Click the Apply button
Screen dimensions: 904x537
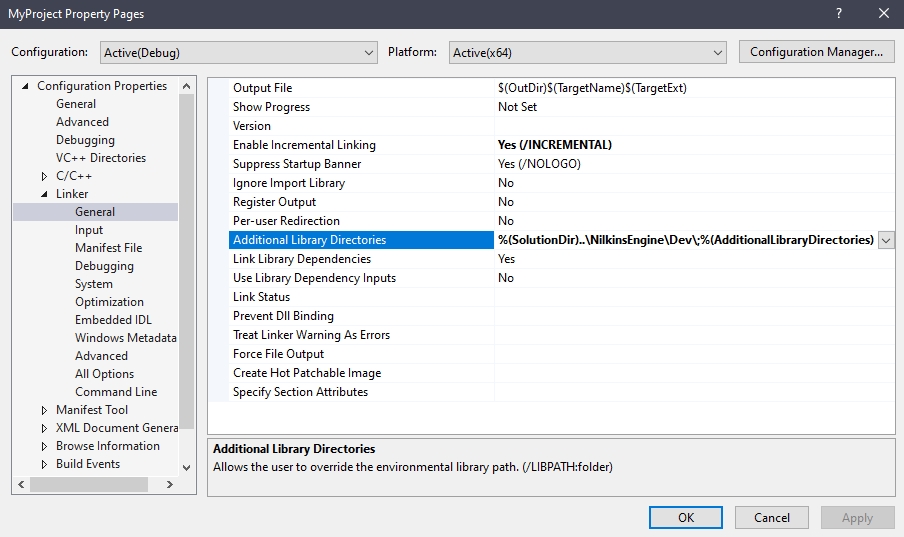click(857, 517)
